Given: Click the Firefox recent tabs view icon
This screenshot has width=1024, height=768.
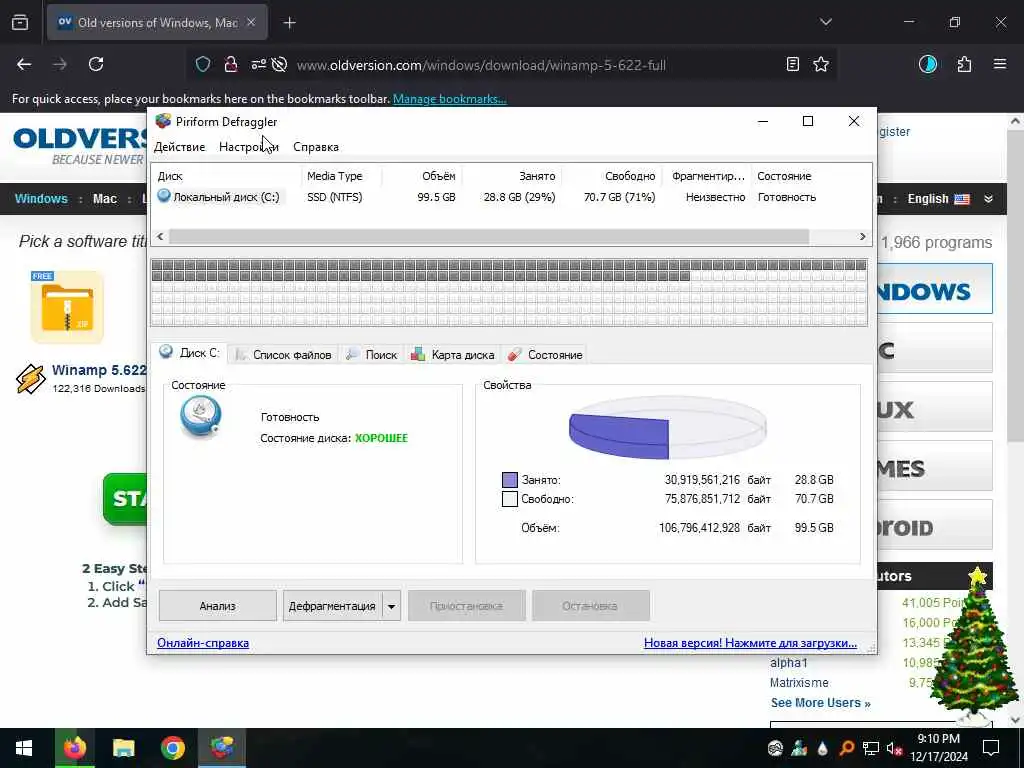Looking at the screenshot, I should (20, 22).
